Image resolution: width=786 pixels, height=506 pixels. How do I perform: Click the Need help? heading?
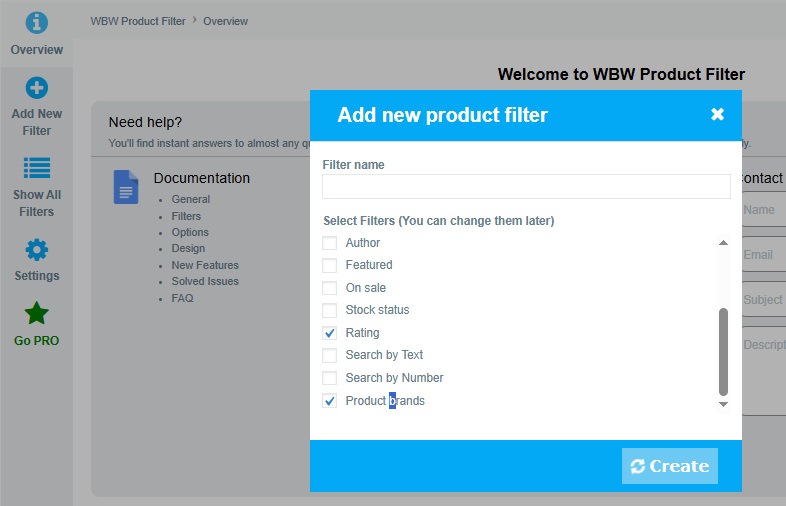pos(145,122)
